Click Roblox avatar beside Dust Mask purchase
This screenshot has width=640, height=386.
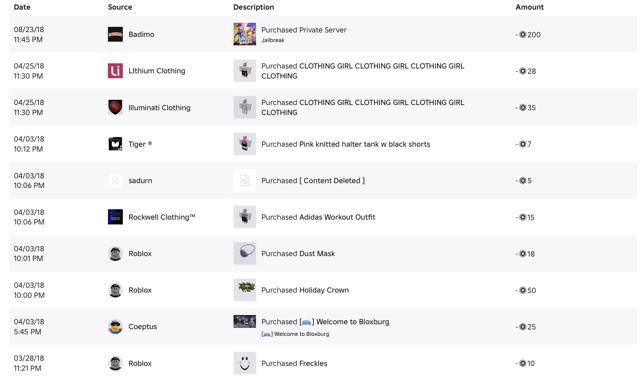(x=115, y=253)
